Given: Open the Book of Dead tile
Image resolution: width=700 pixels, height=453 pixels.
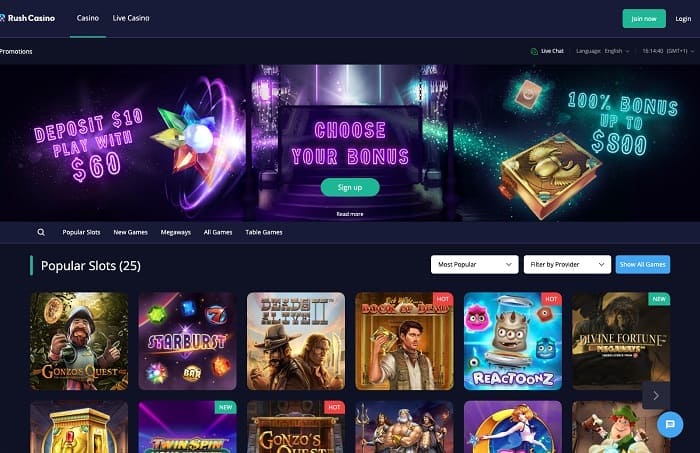Looking at the screenshot, I should pyautogui.click(x=404, y=341).
